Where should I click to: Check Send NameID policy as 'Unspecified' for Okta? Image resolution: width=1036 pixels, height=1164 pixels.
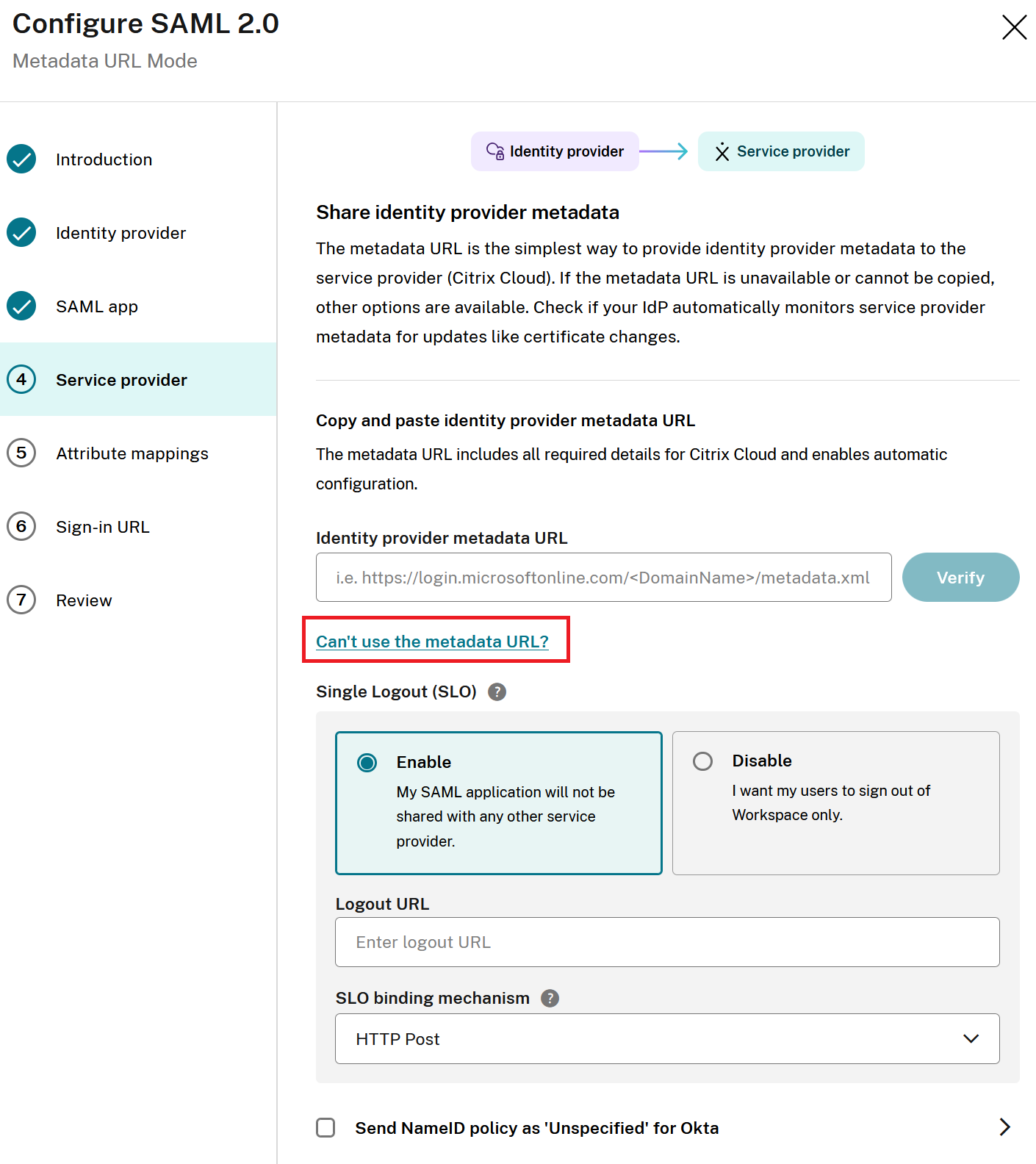click(325, 1127)
